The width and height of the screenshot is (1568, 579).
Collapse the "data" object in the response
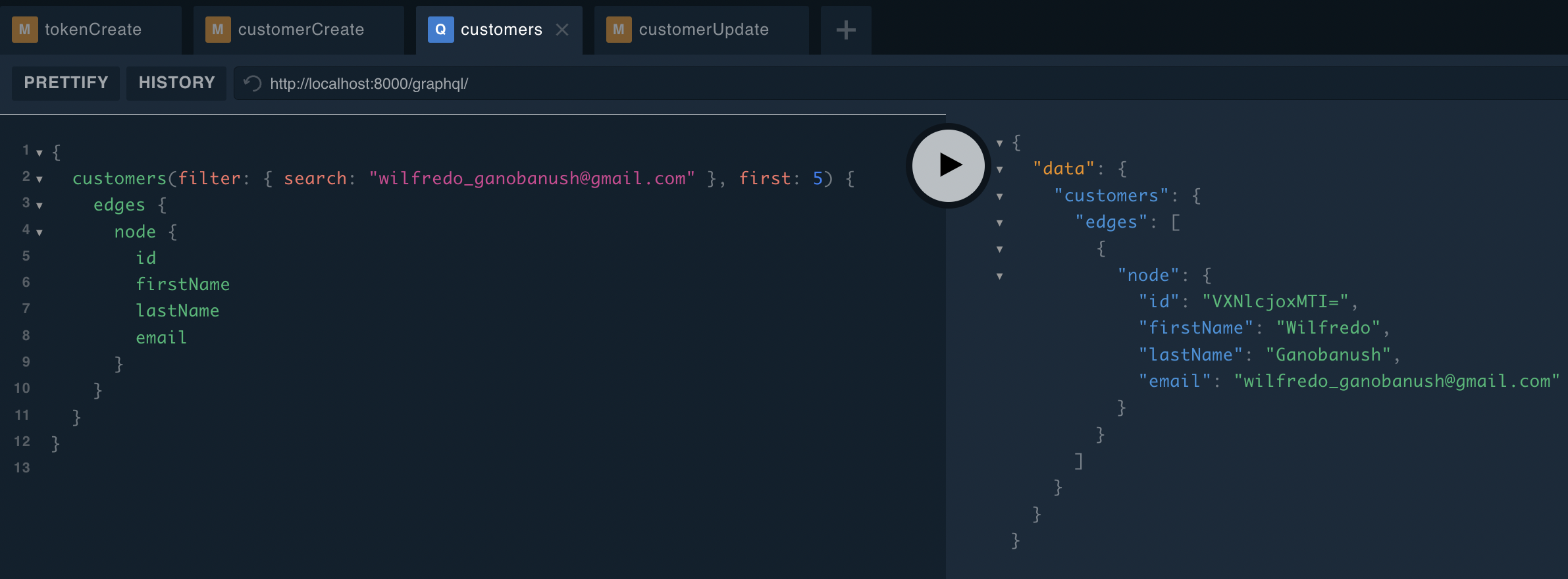999,170
